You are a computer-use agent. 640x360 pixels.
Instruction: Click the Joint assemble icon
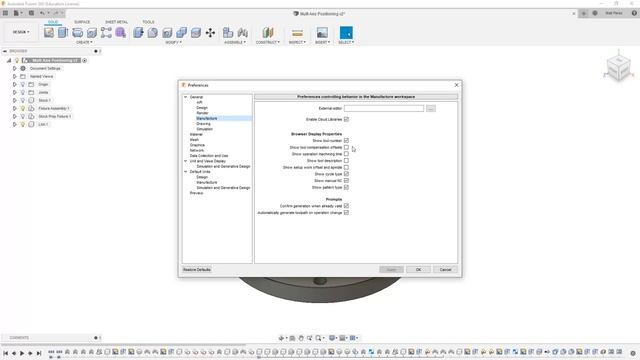(x=242, y=32)
